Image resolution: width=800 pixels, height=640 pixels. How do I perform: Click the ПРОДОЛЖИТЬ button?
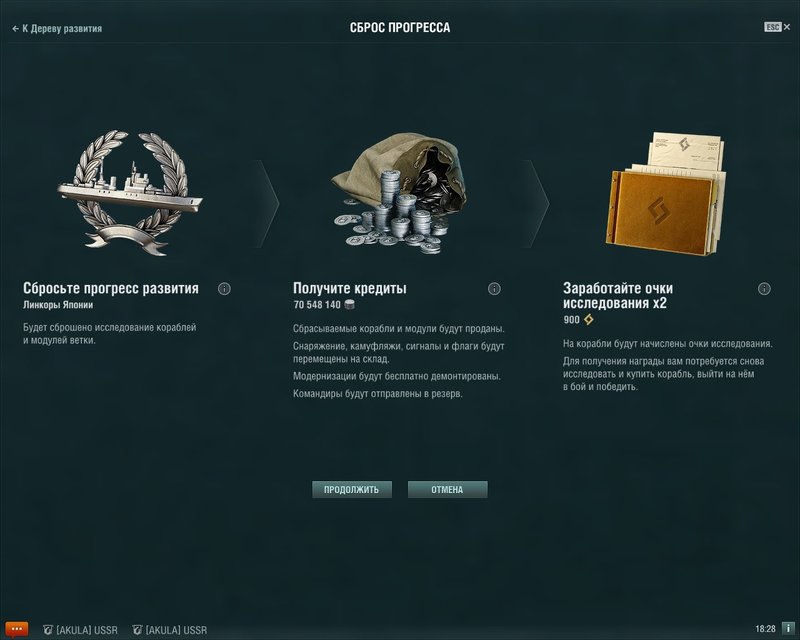[352, 489]
